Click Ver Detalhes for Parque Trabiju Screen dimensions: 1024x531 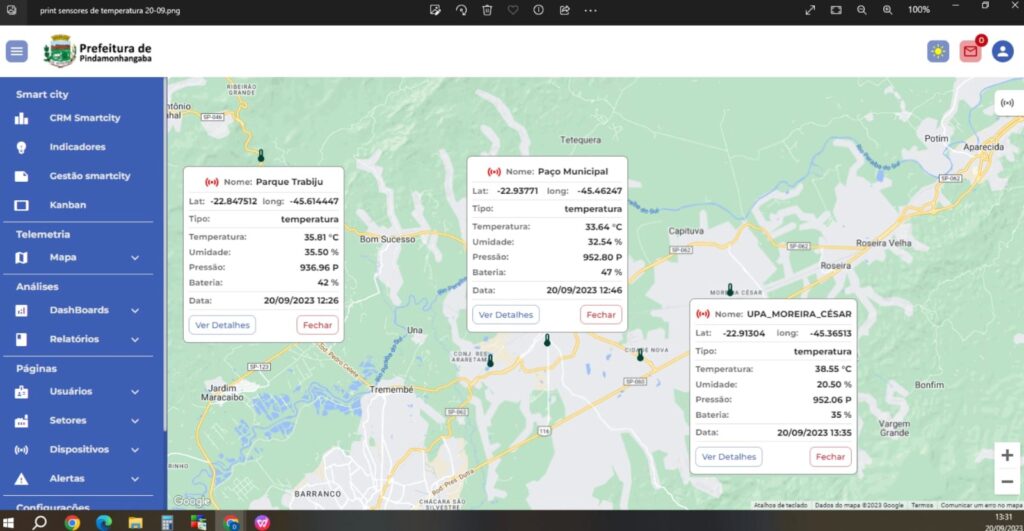222,325
